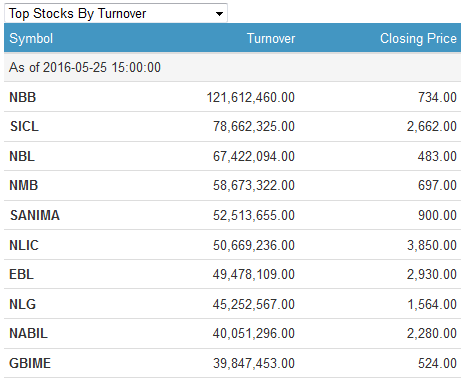Click GBIME turnover value 39,847,453.00

point(254,364)
